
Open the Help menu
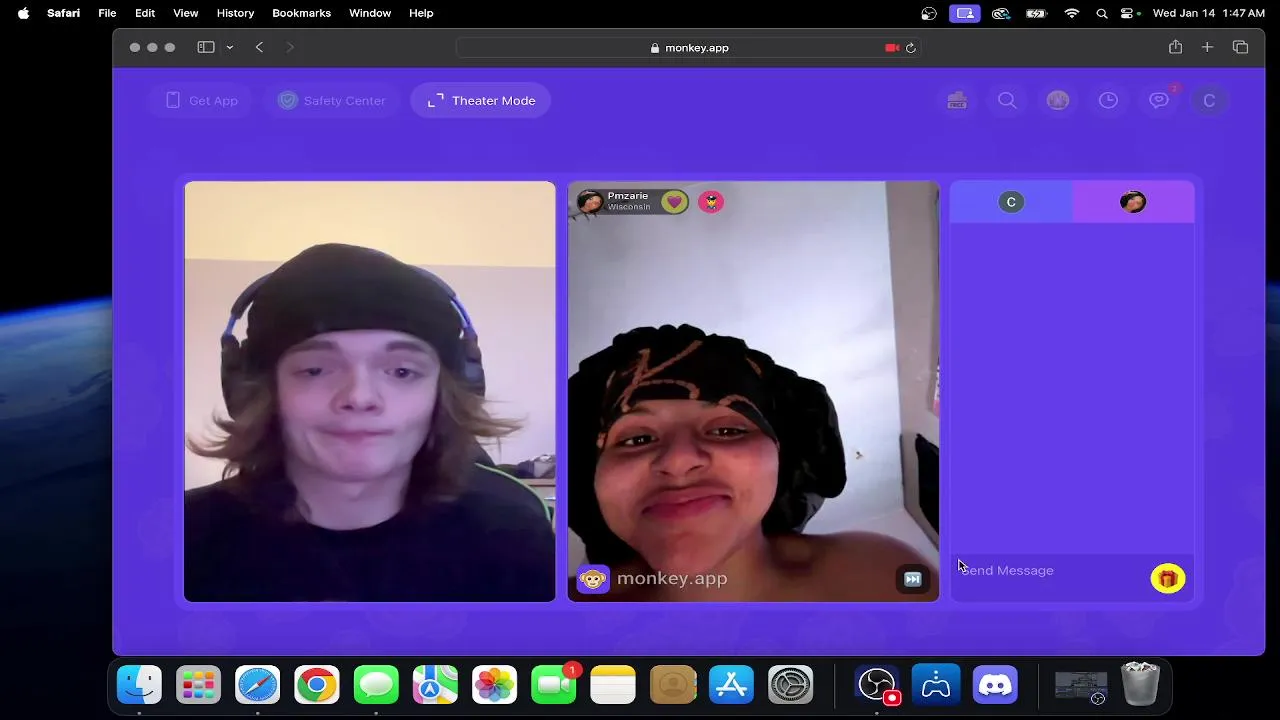[421, 13]
